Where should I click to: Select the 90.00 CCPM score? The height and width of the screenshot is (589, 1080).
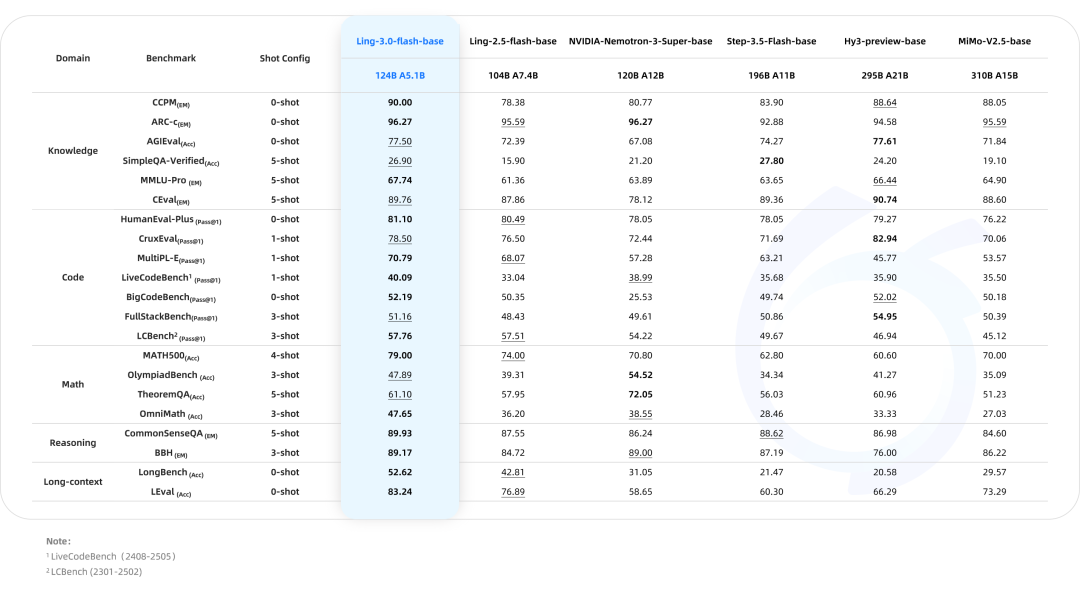[399, 103]
